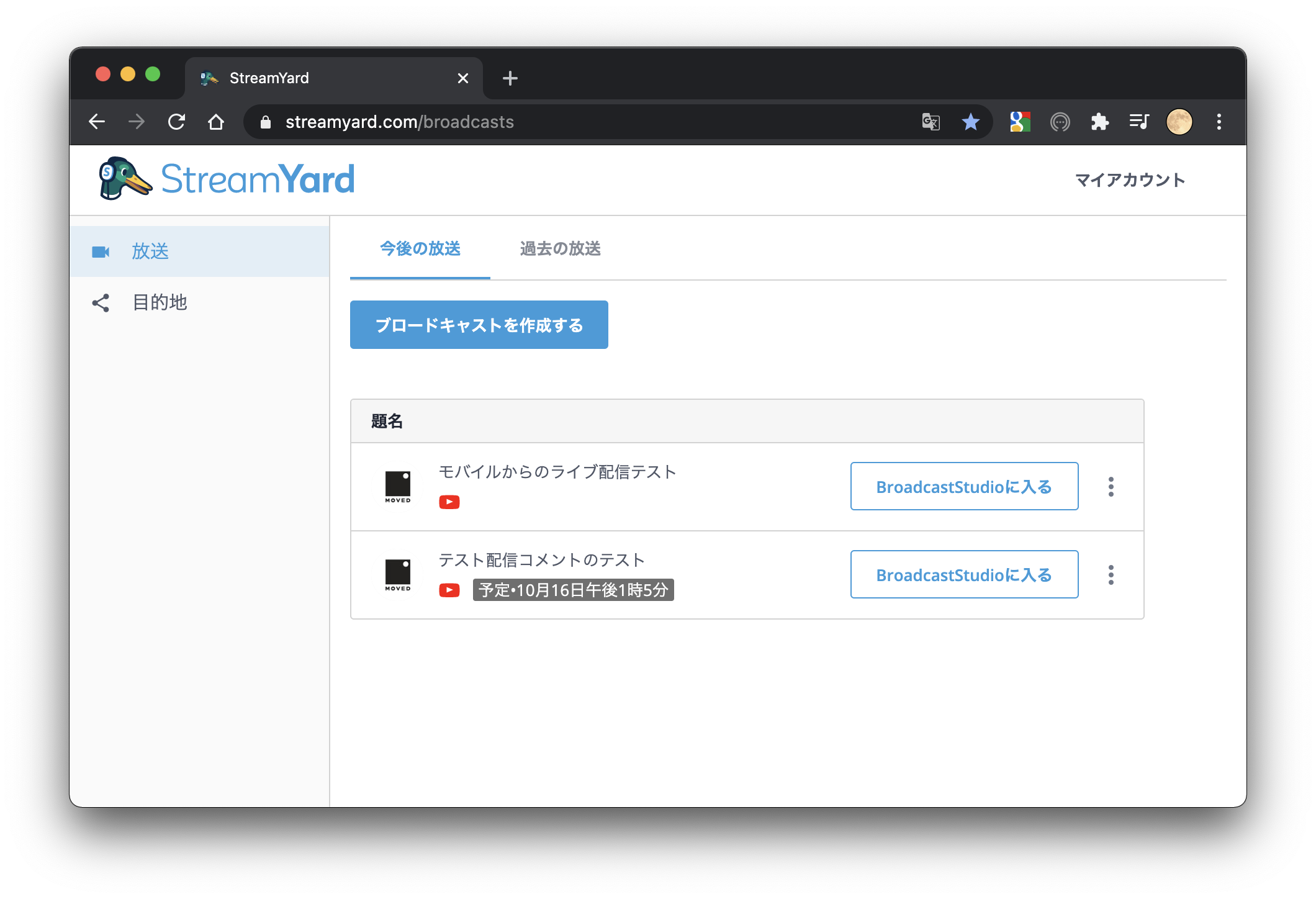This screenshot has height=899, width=1316.
Task: Click the share icon beside 目的地
Action: 101,302
